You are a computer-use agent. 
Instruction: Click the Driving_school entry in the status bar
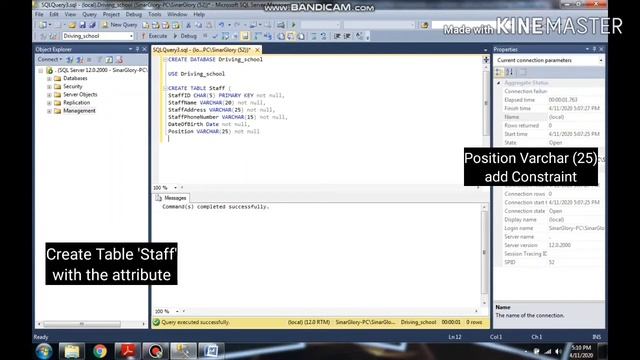click(x=418, y=322)
